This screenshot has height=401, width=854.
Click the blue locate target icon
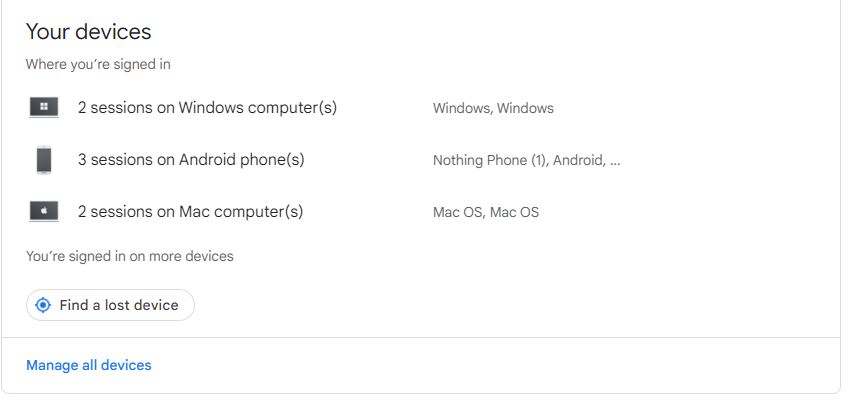click(x=43, y=305)
